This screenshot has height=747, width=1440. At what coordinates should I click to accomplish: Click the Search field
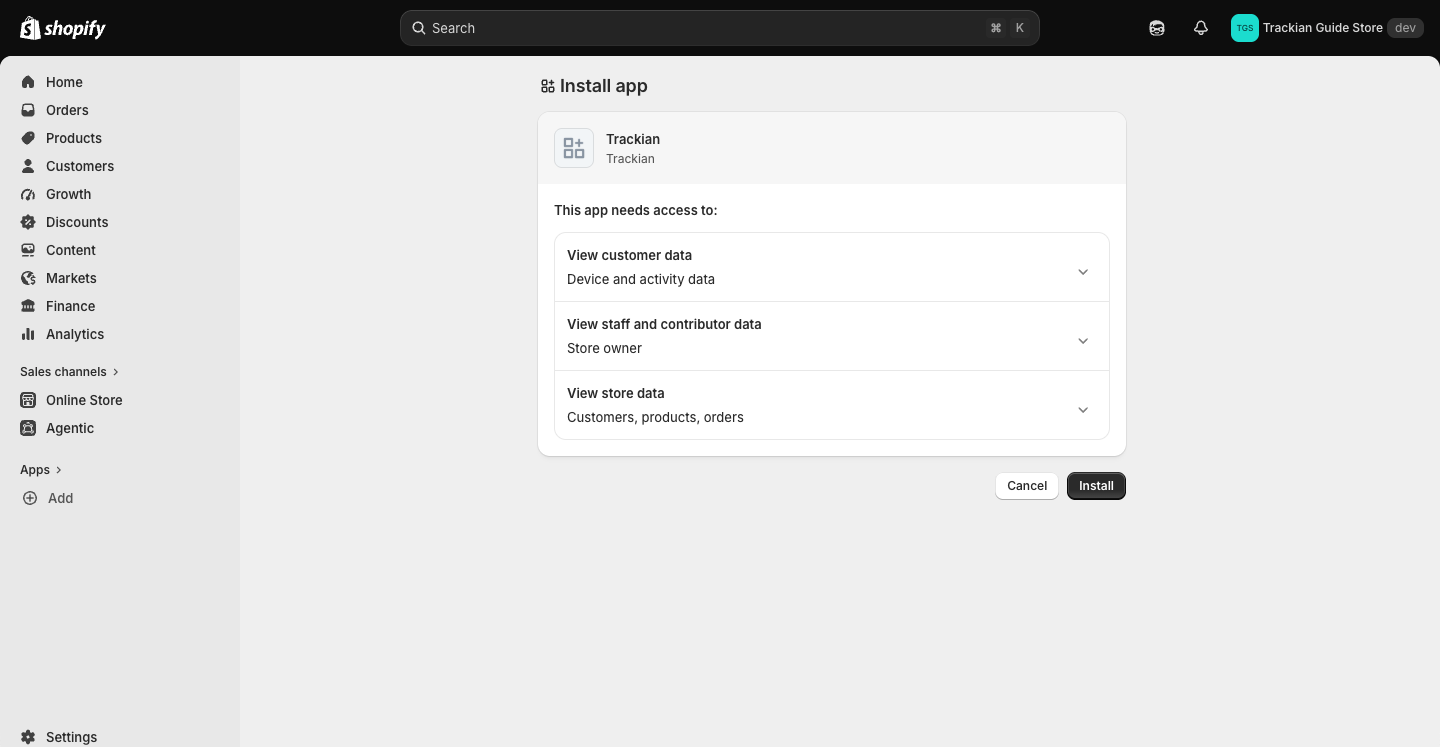(720, 28)
